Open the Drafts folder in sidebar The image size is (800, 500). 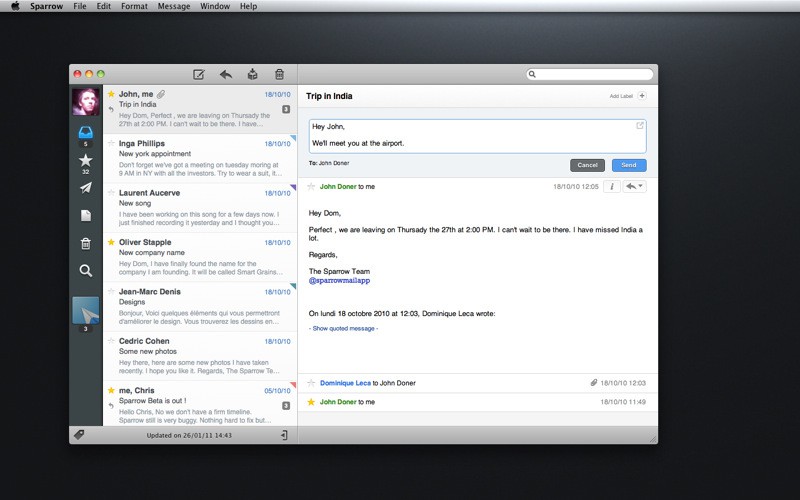(x=85, y=215)
